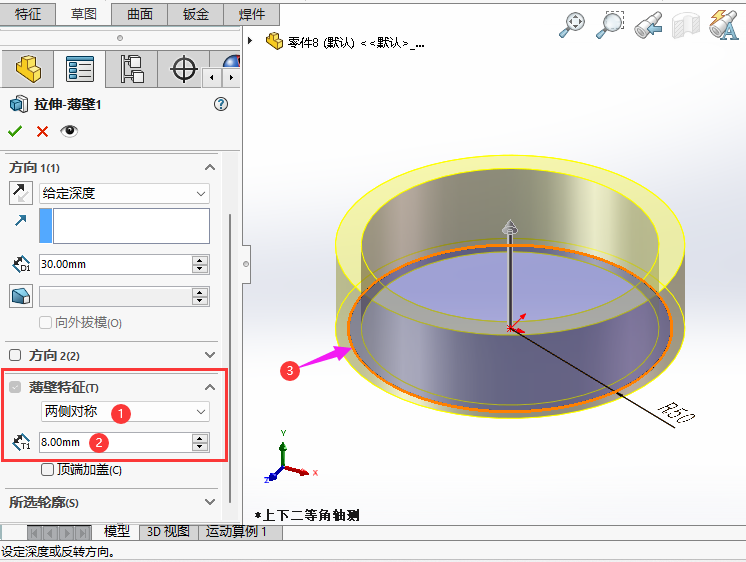Switch to the 草图 ribbon tab
The width and height of the screenshot is (746, 562).
(84, 14)
